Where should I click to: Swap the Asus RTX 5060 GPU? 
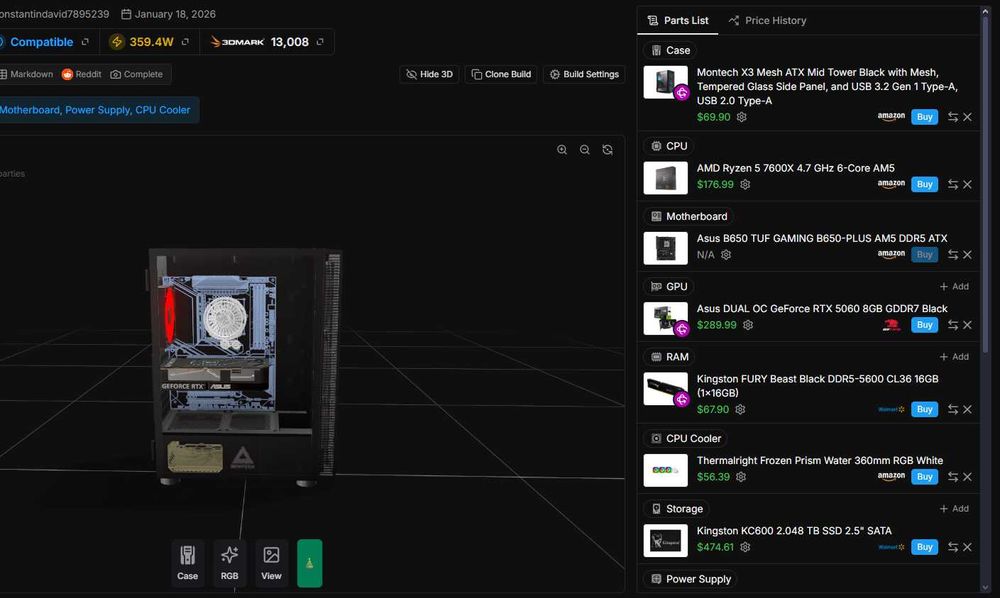[953, 325]
